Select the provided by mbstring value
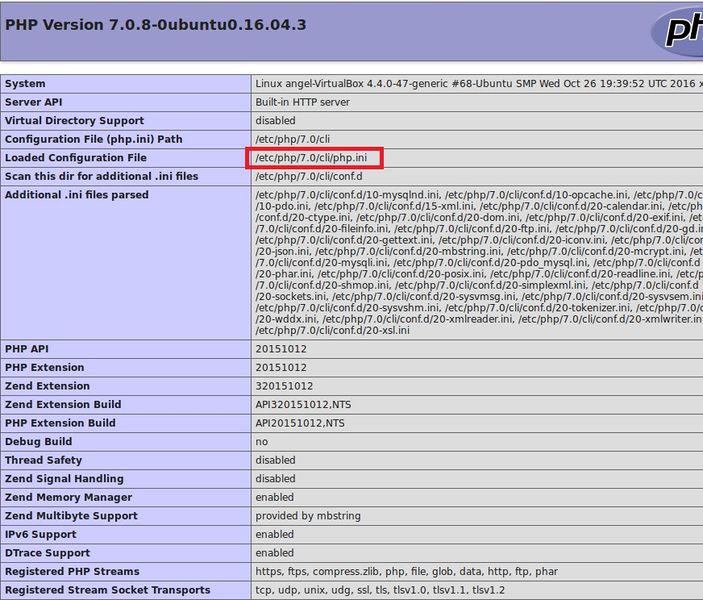 point(308,516)
